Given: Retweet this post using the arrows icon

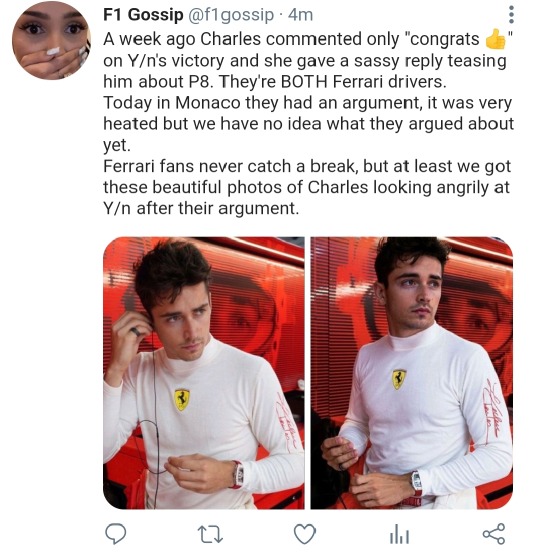Looking at the screenshot, I should pos(210,534).
